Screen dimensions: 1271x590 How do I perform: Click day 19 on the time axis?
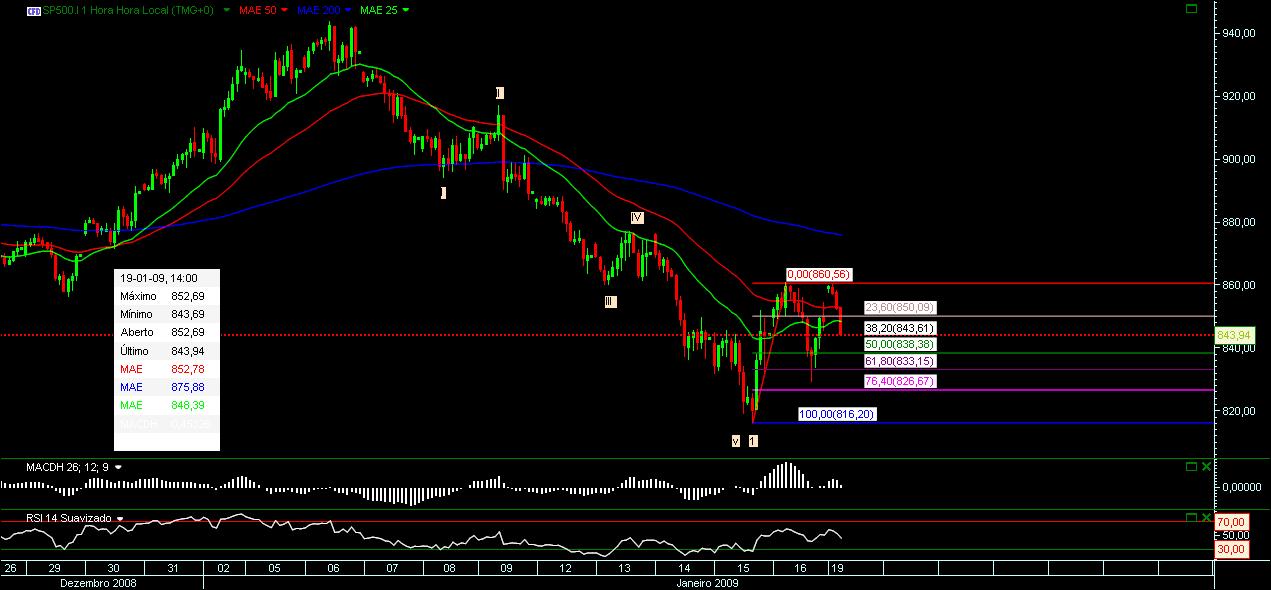tap(836, 568)
